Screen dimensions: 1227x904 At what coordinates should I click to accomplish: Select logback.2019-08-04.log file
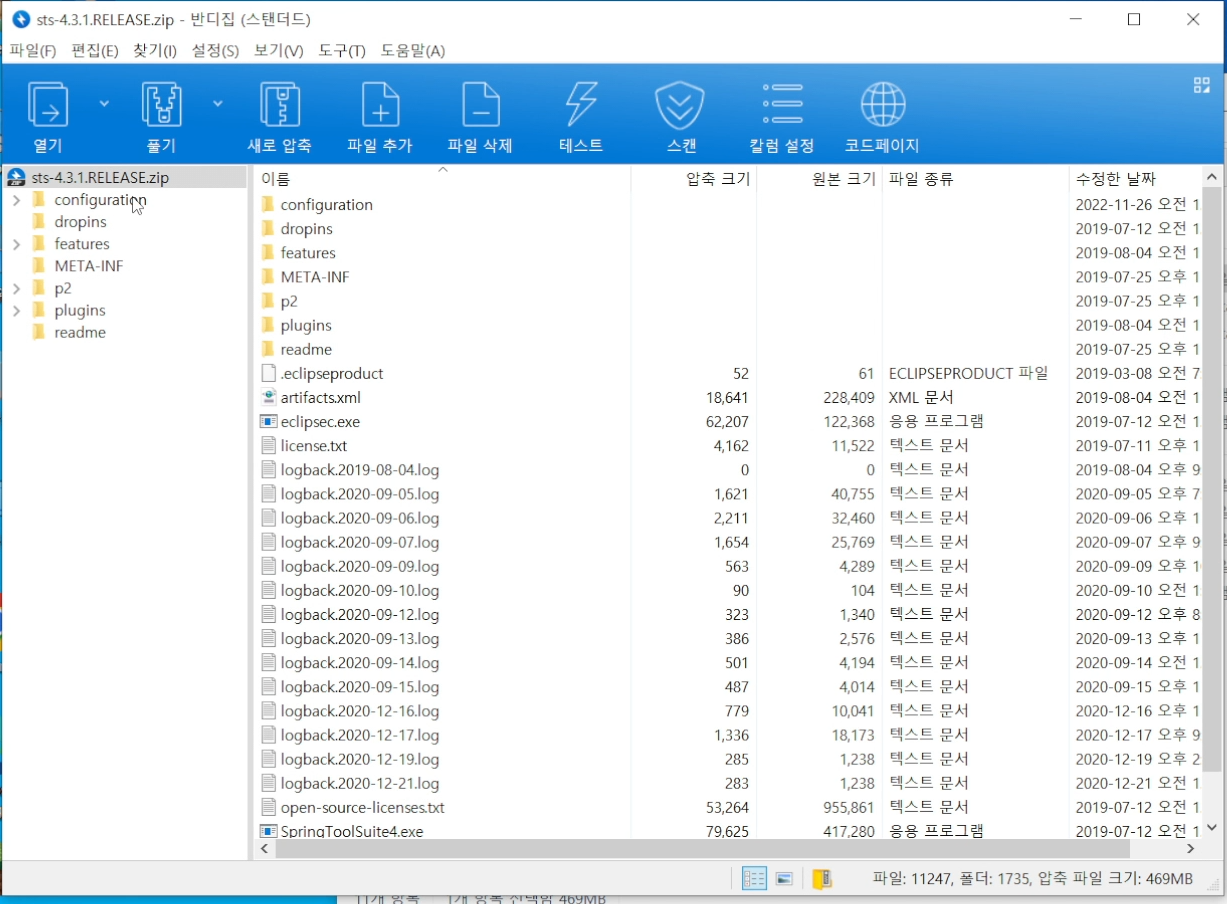click(x=360, y=470)
